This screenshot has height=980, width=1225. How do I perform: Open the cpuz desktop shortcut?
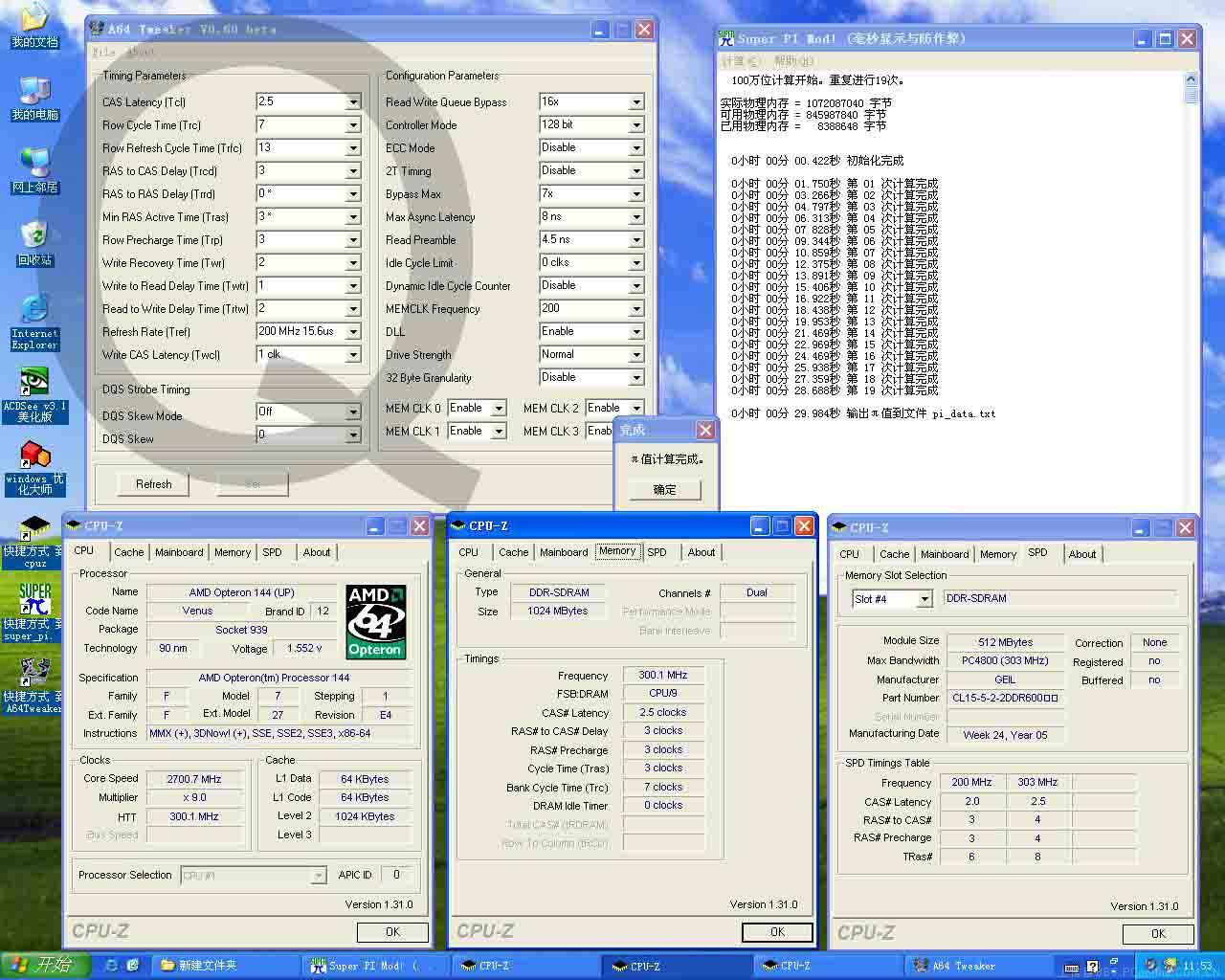(x=34, y=542)
